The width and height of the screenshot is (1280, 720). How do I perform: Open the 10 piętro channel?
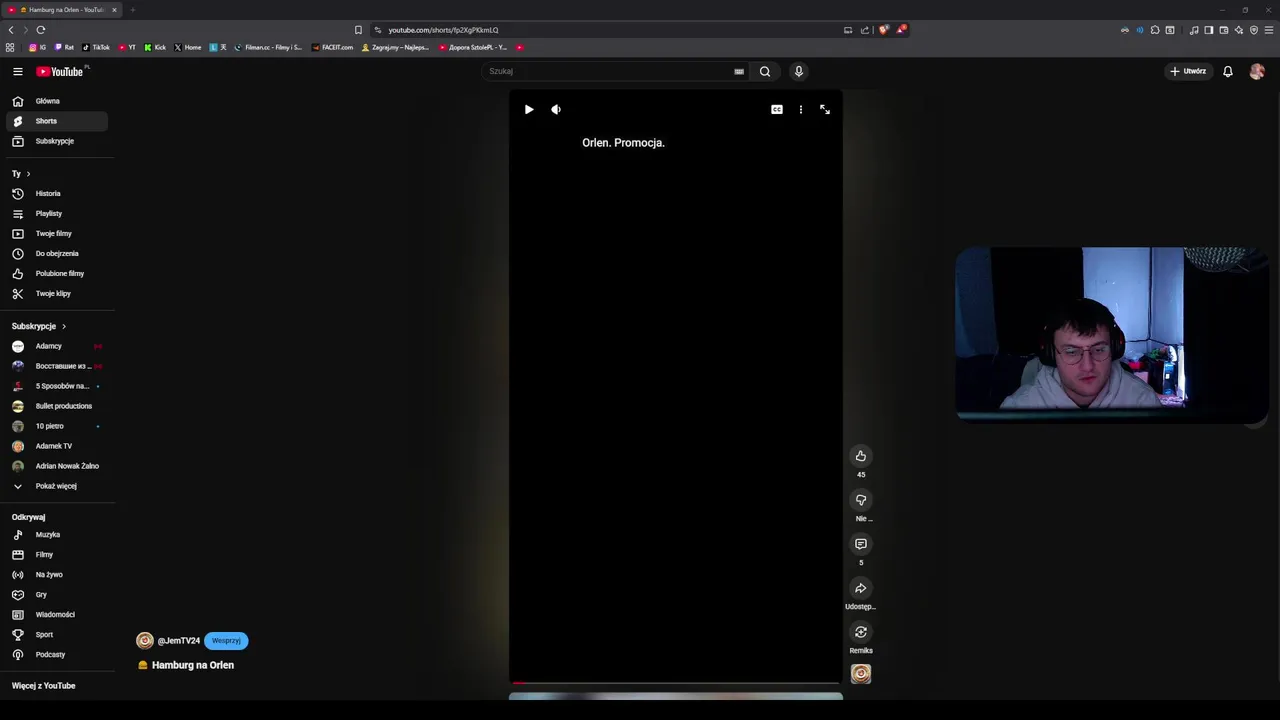(x=56, y=426)
